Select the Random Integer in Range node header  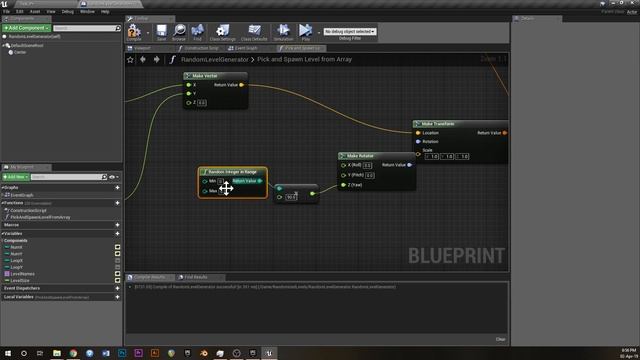233,172
